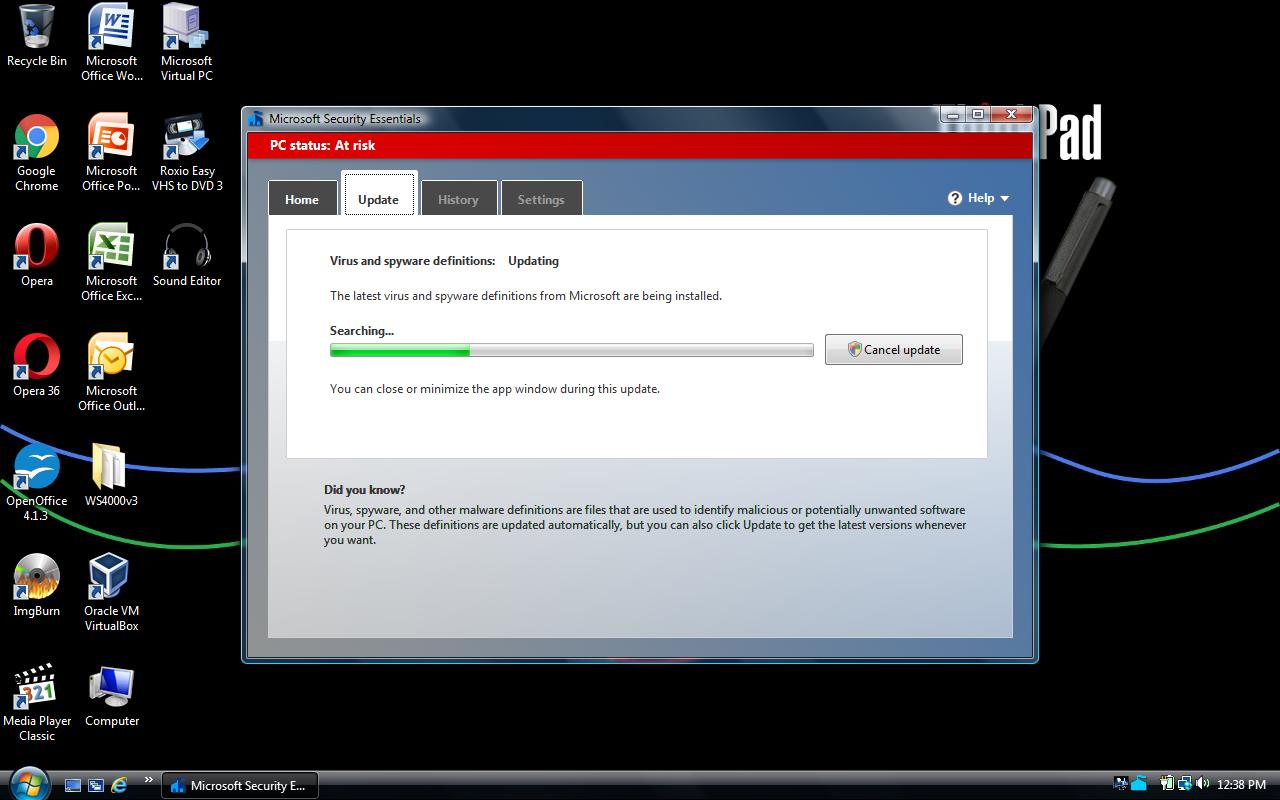This screenshot has height=800, width=1280.
Task: Select the Opera 36 desktop shortcut
Action: 37,366
